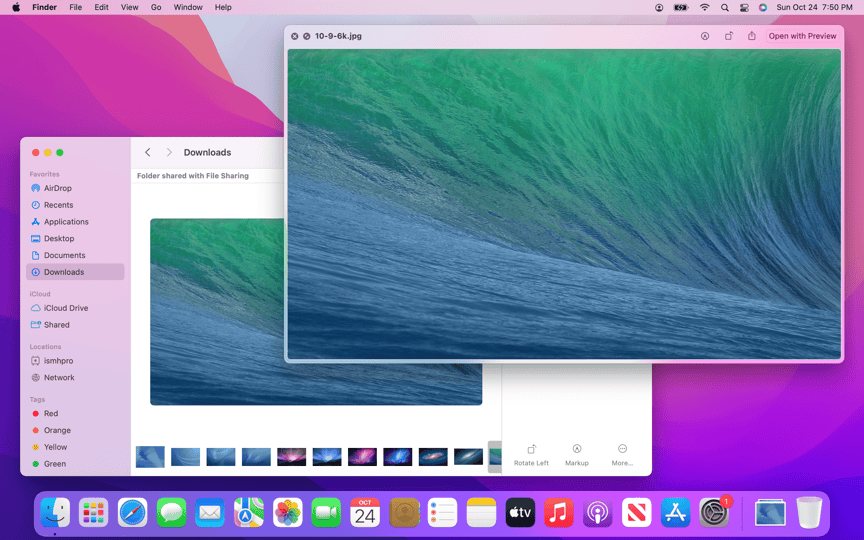Open Reminders app in the Dock
864x540 pixels.
[442, 512]
